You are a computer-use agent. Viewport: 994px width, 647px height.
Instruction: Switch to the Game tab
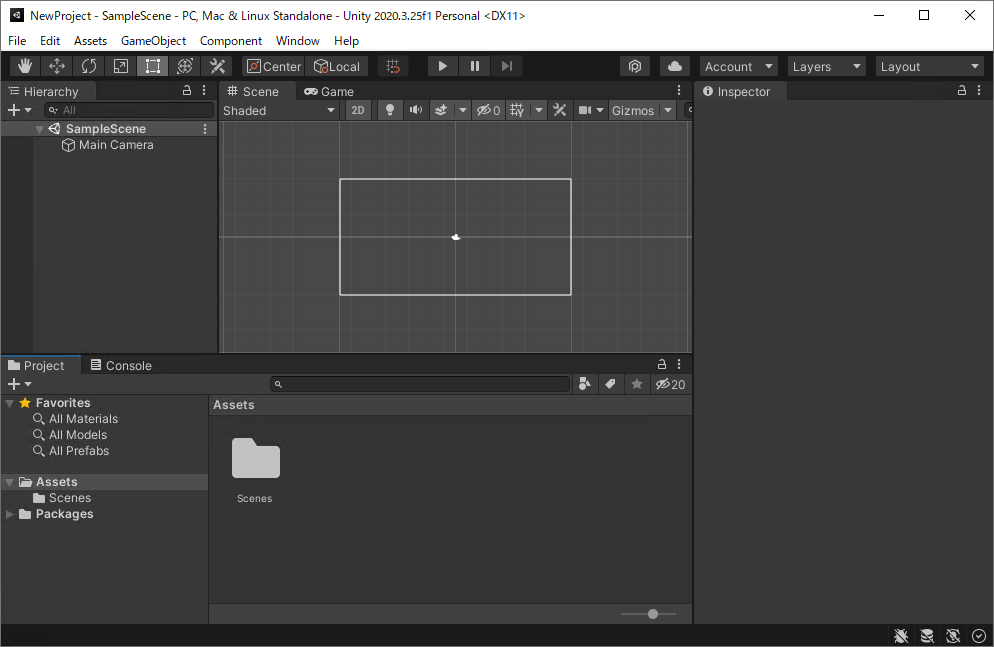[x=329, y=91]
